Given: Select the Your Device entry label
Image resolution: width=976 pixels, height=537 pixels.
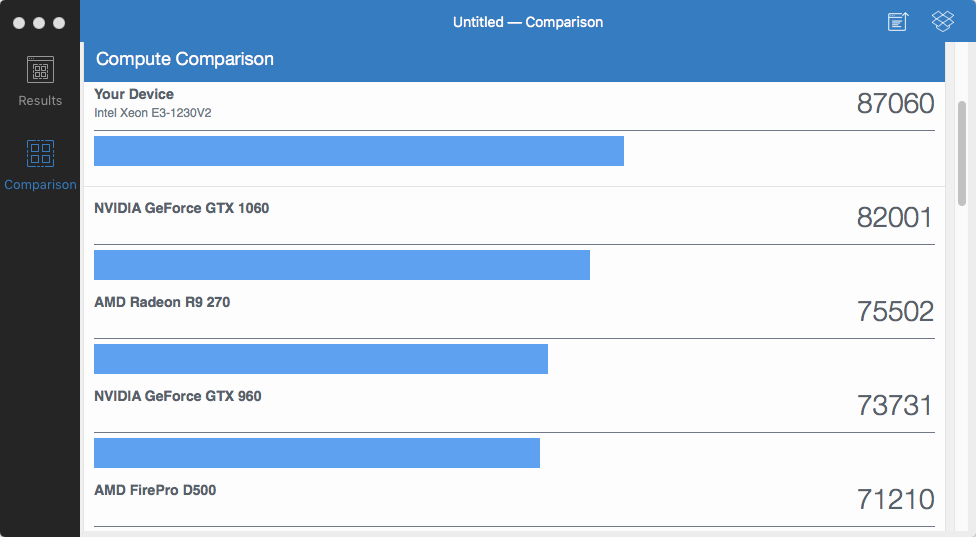Looking at the screenshot, I should point(134,94).
